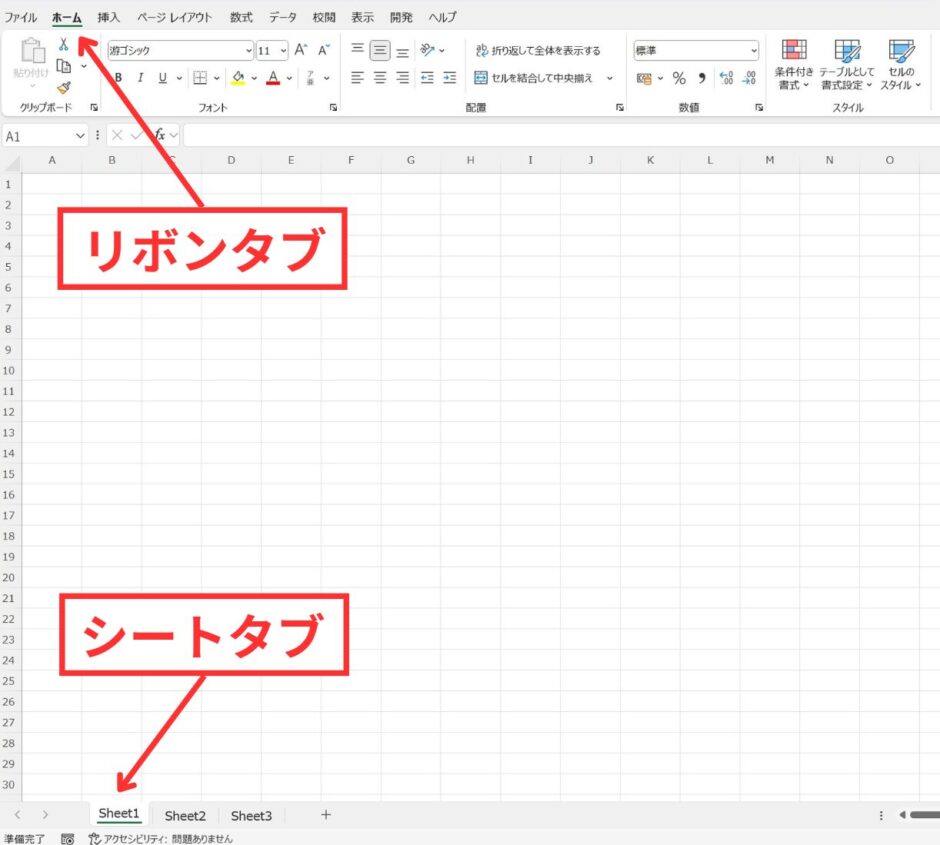Toggle italic formatting

click(140, 77)
